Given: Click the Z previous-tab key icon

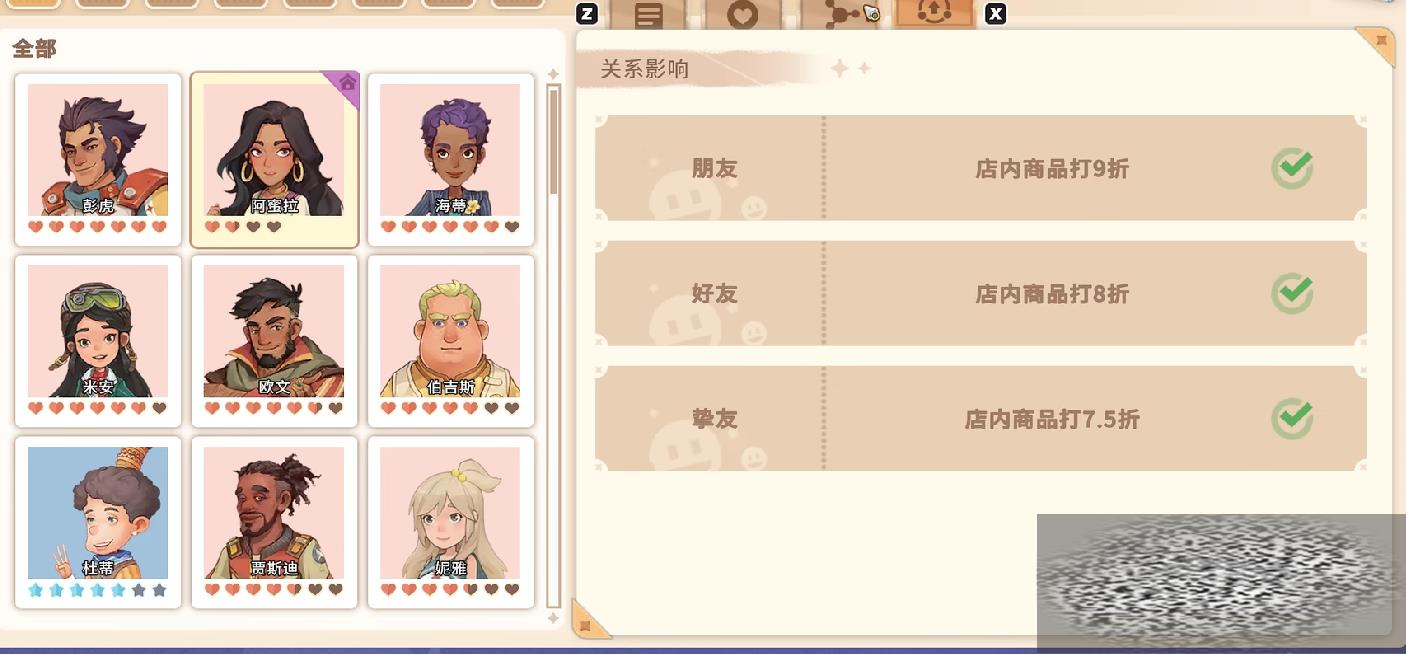Looking at the screenshot, I should point(587,14).
